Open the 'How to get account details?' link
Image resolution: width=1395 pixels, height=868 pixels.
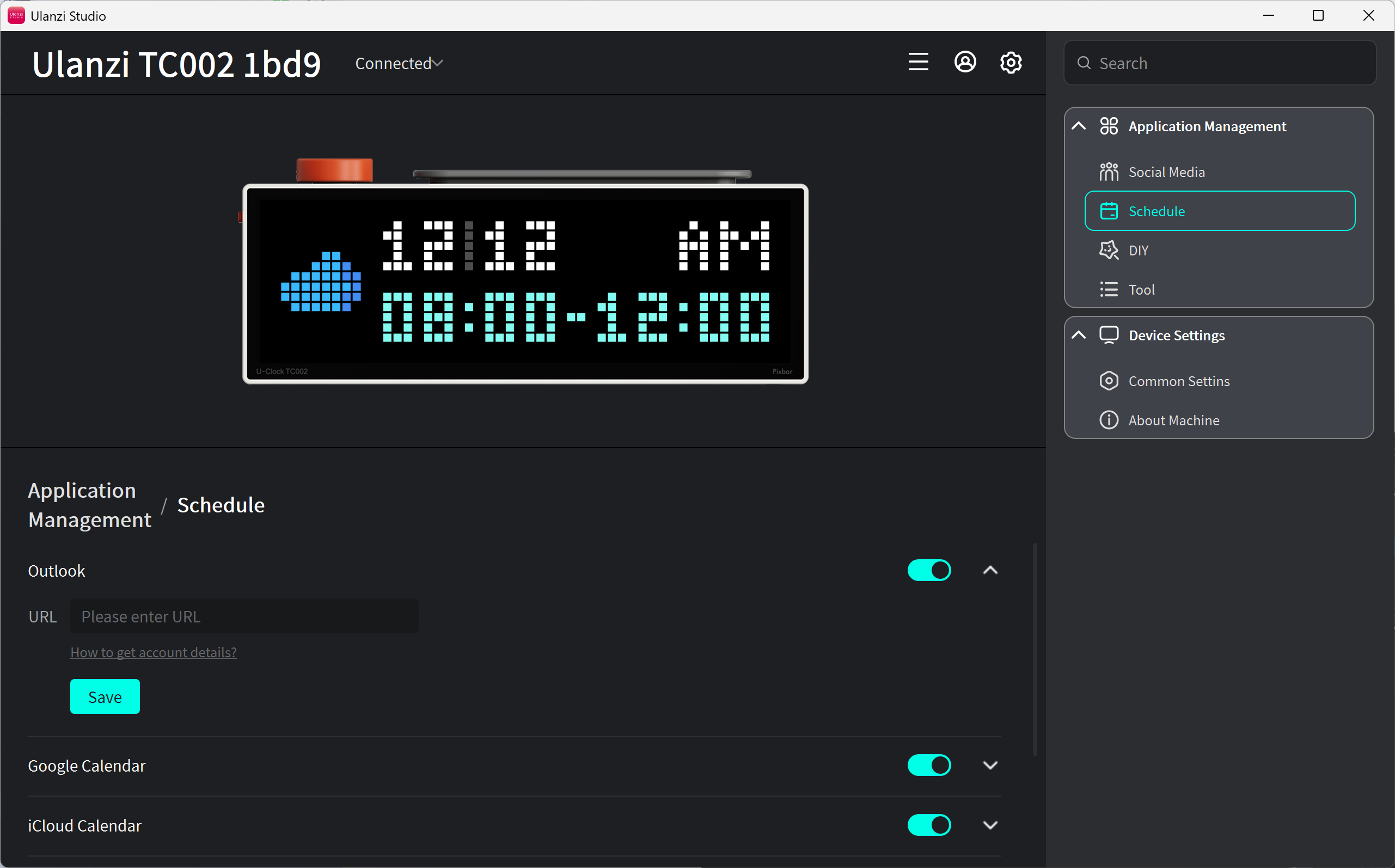pos(153,653)
